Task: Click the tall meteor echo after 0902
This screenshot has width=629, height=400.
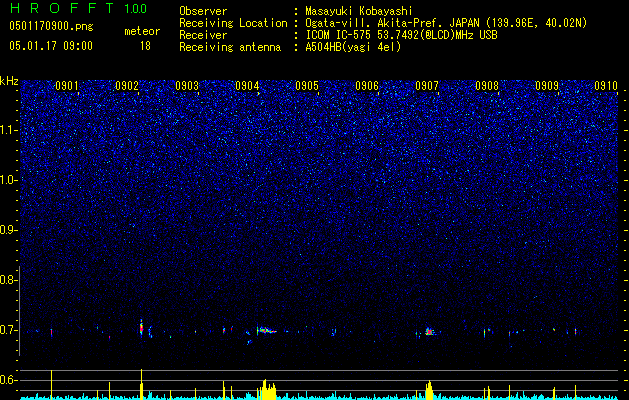Action: 141,328
